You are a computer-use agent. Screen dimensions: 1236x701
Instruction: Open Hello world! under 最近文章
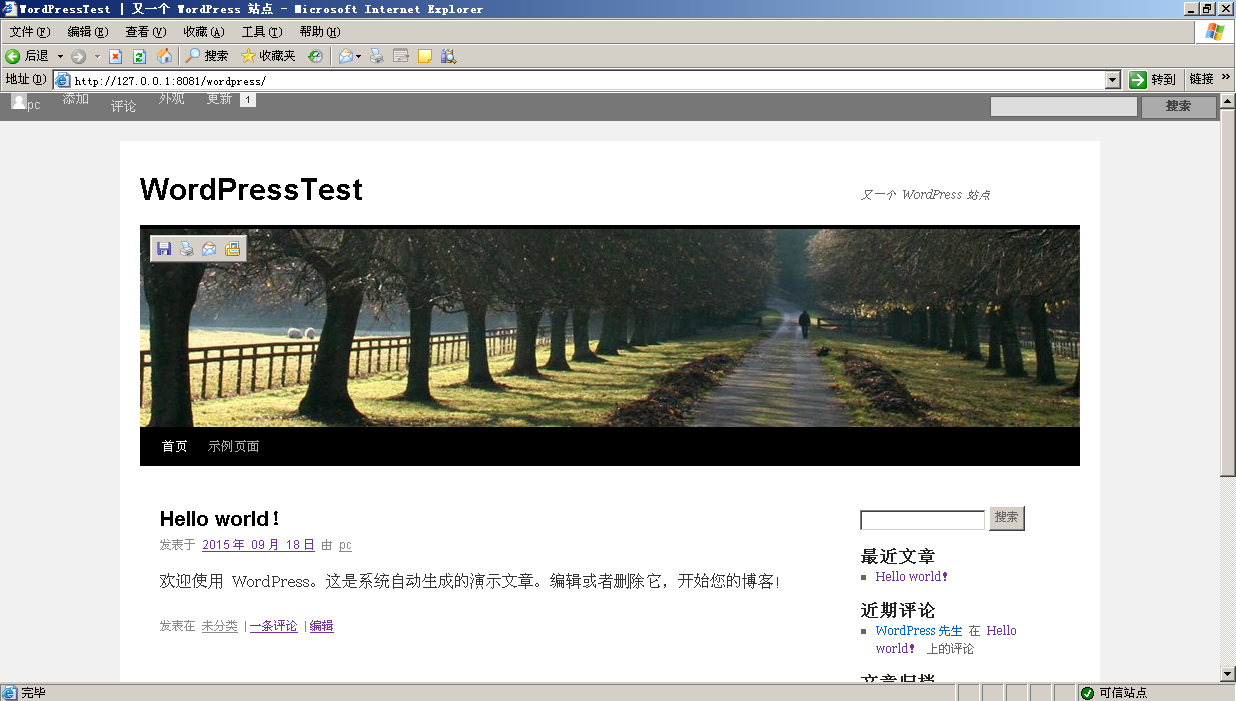pos(912,577)
